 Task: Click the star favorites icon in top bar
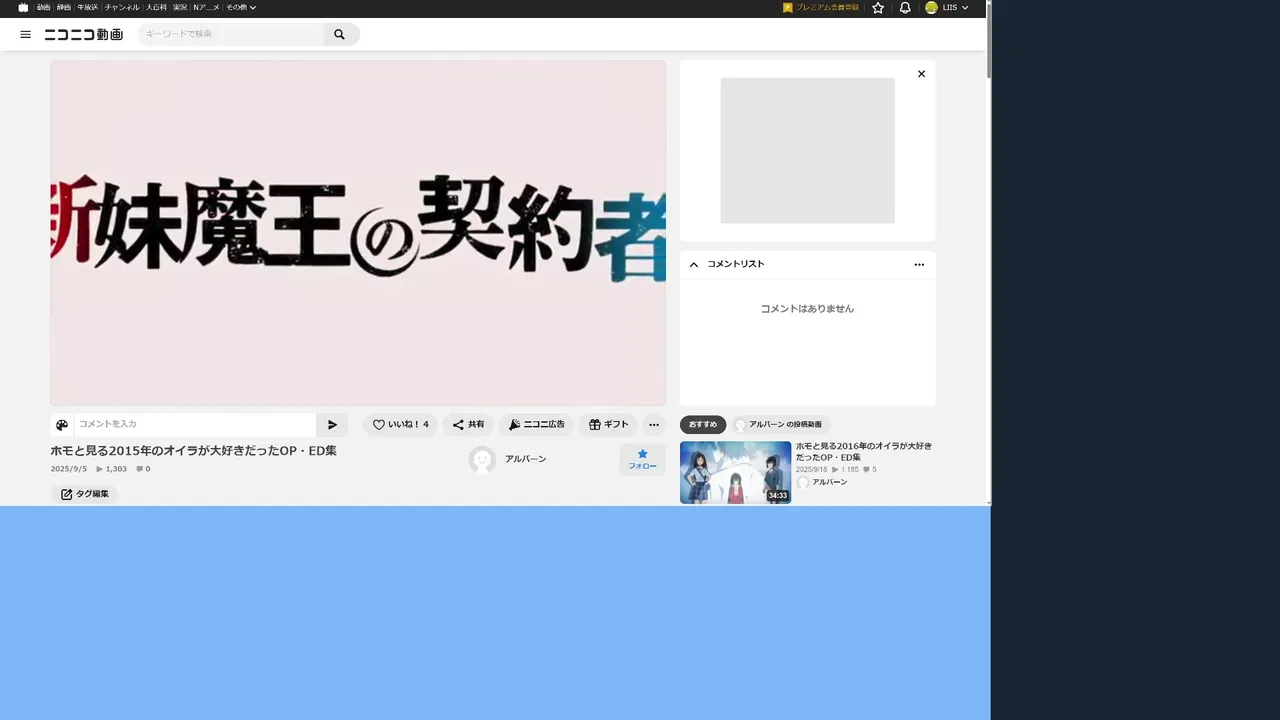coord(878,7)
